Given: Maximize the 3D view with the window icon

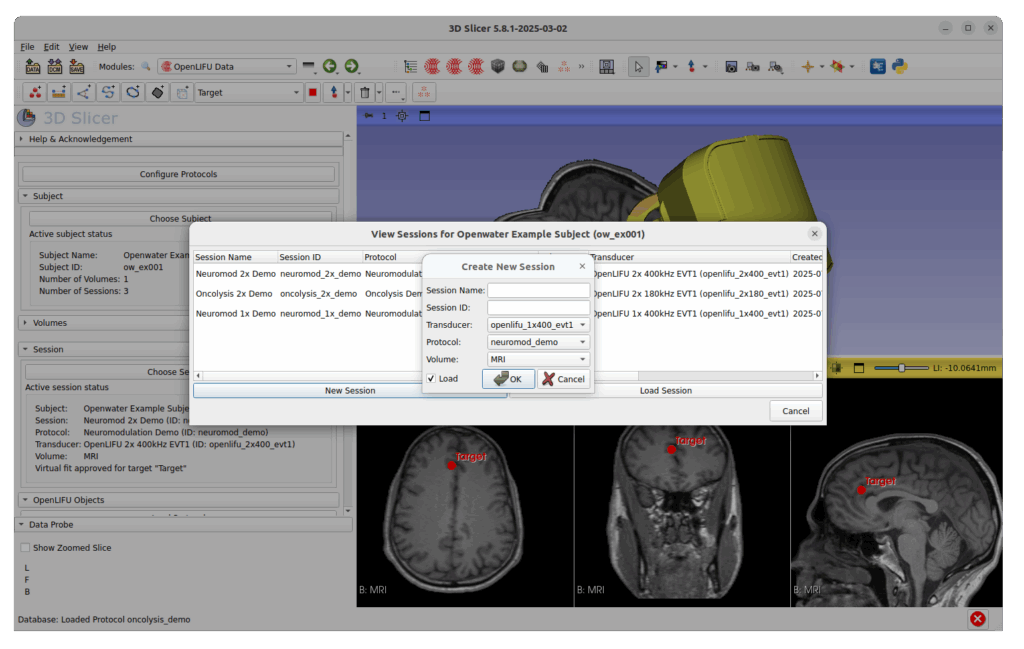Looking at the screenshot, I should (x=424, y=116).
